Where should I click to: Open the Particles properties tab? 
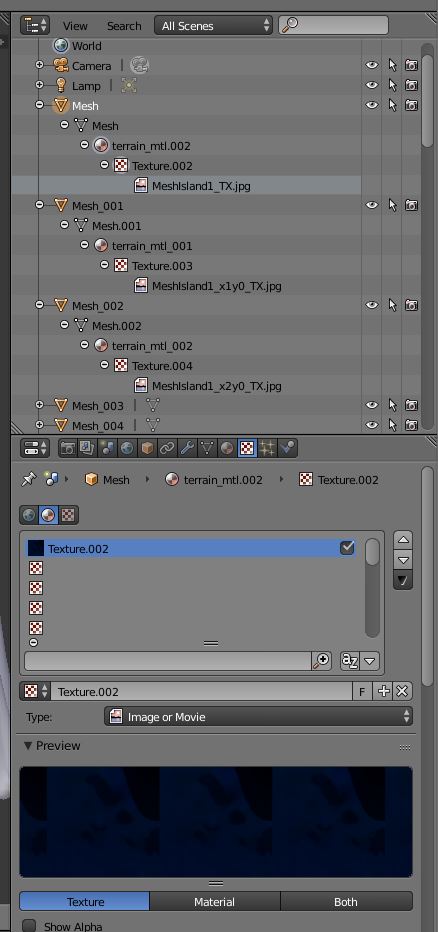(x=267, y=448)
